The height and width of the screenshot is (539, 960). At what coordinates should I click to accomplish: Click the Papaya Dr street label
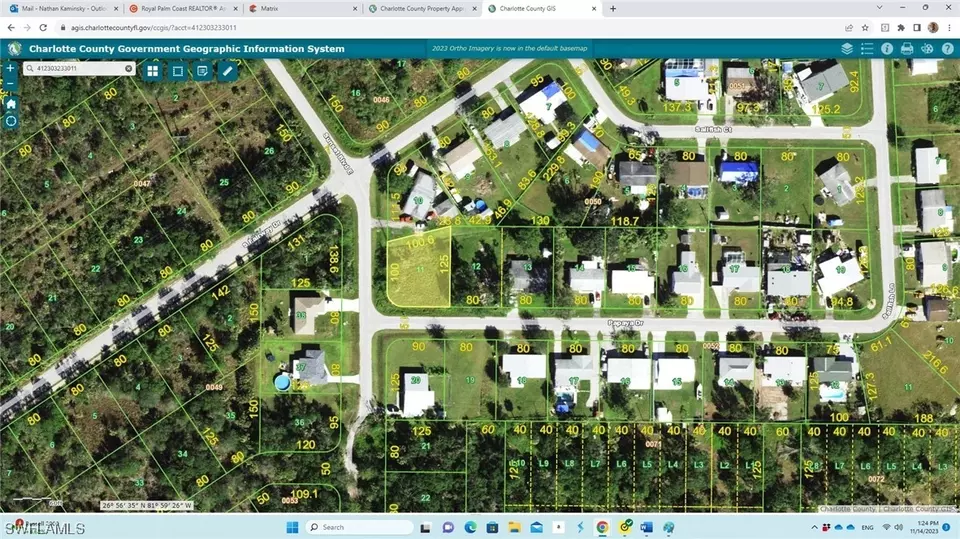pos(625,323)
